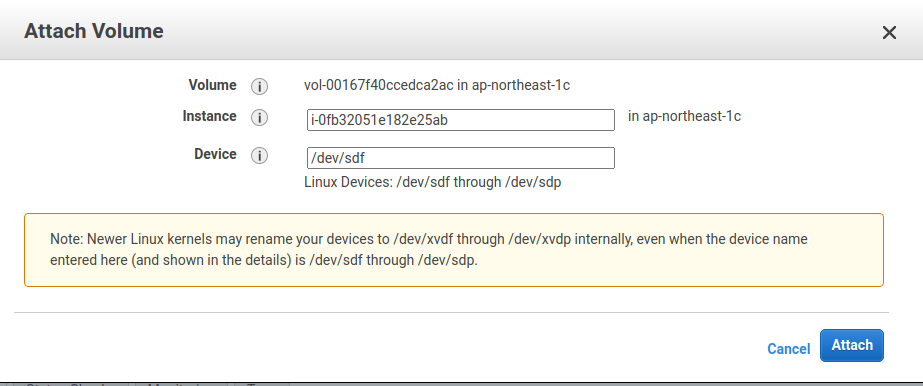Screen dimensions: 923x386
Task: Click the Instance ID input field
Action: click(461, 120)
